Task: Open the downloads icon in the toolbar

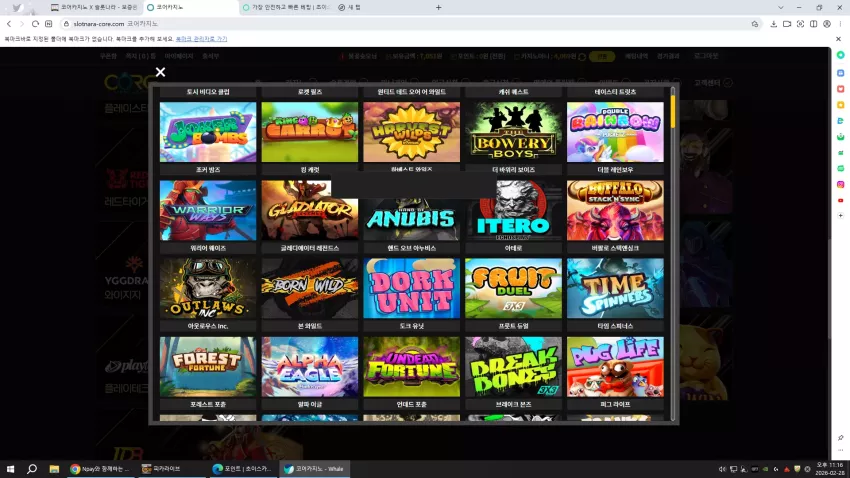Action: 774,24
